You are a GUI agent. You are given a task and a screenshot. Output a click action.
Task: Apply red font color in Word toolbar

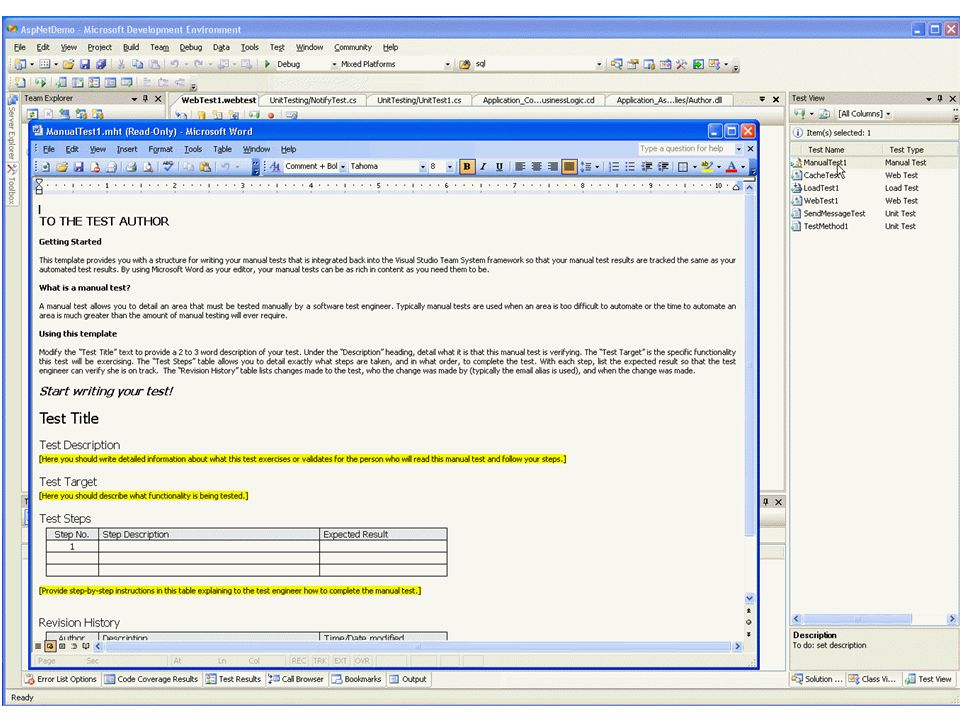[x=731, y=167]
